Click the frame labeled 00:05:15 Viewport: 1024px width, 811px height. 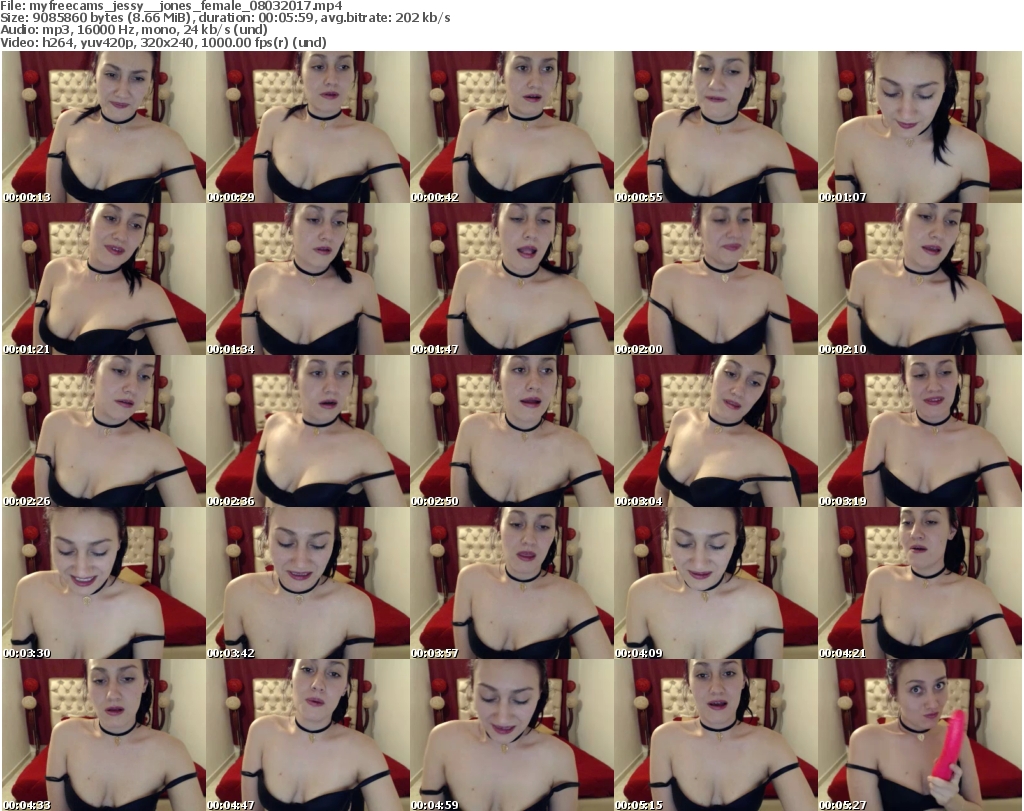point(716,736)
